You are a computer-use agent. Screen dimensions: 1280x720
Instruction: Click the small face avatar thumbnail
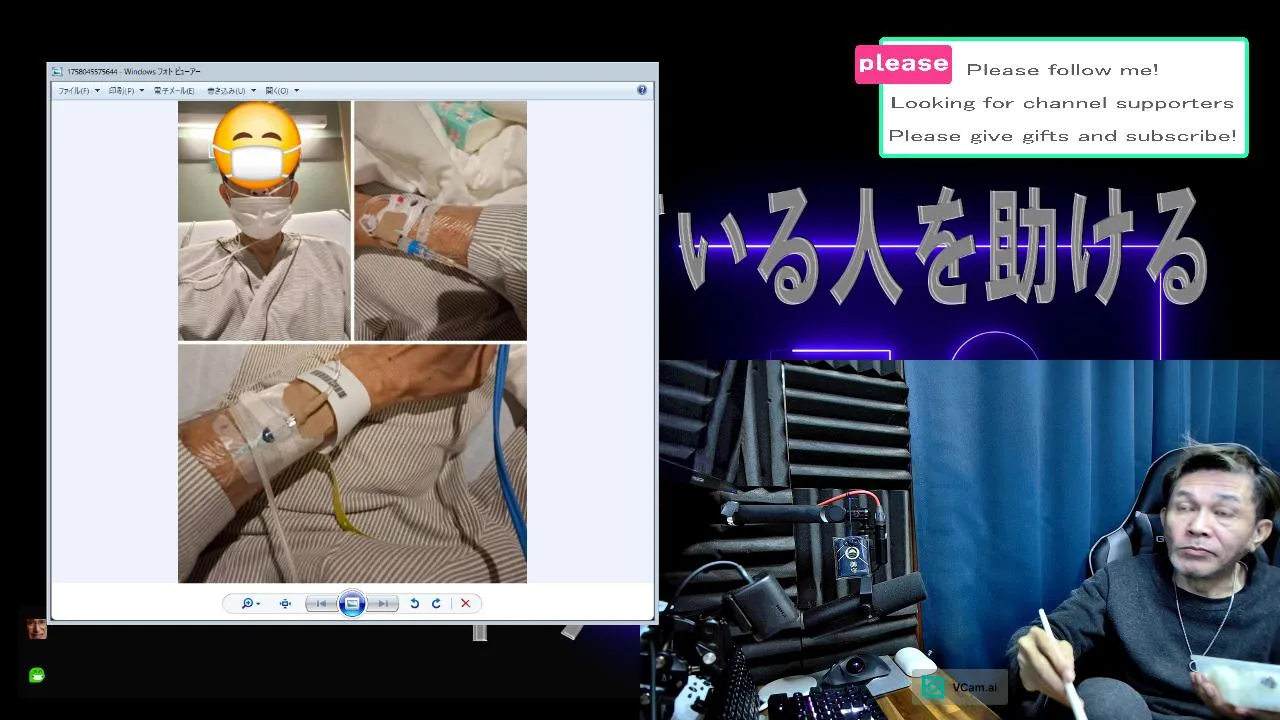[x=37, y=629]
